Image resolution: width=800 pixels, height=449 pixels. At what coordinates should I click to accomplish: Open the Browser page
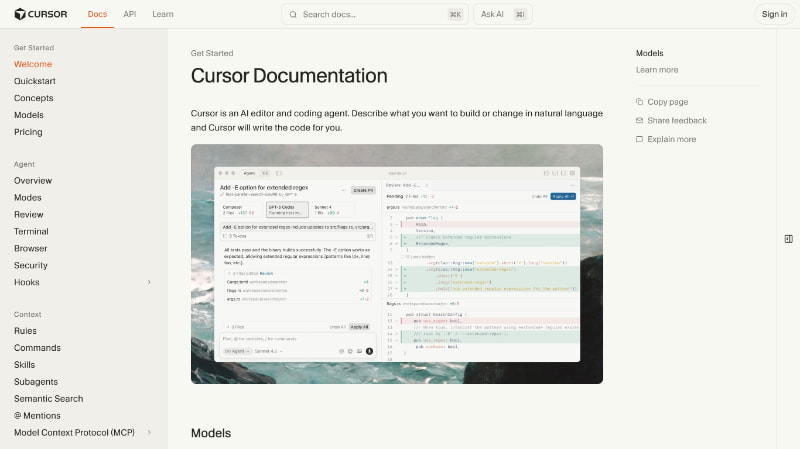(x=31, y=248)
